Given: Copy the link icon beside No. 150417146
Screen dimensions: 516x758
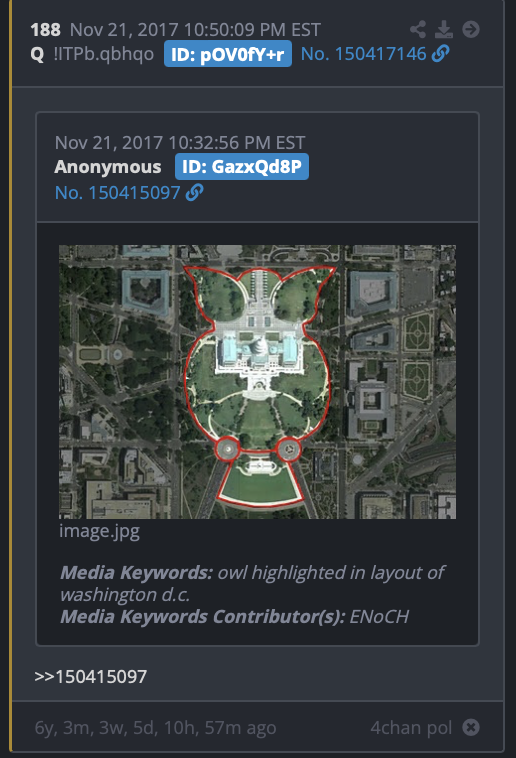Looking at the screenshot, I should coord(441,54).
